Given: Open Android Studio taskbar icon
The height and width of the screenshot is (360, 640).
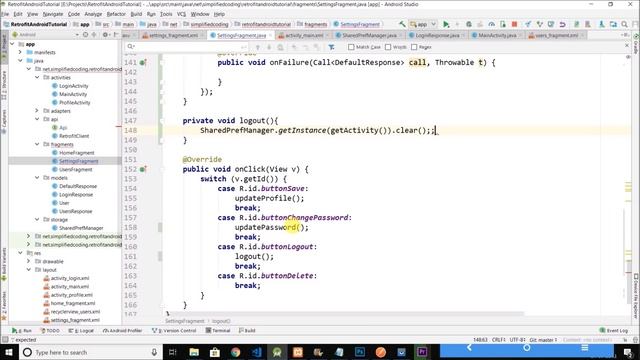Looking at the screenshot, I should point(277,352).
